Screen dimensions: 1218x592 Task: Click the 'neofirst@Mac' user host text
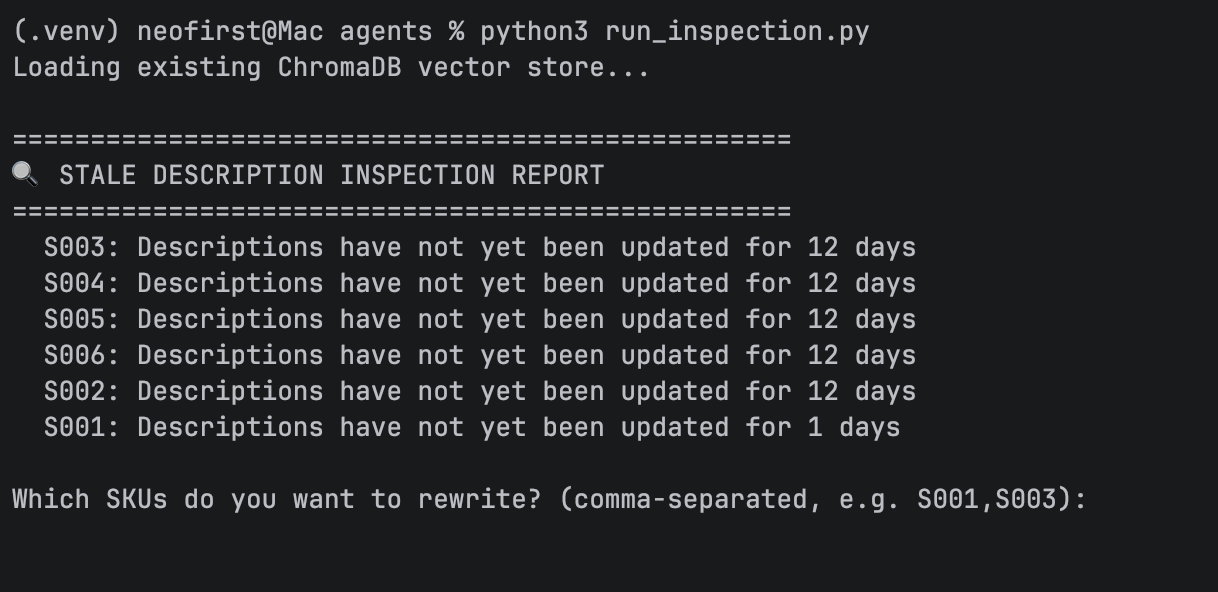click(x=230, y=32)
